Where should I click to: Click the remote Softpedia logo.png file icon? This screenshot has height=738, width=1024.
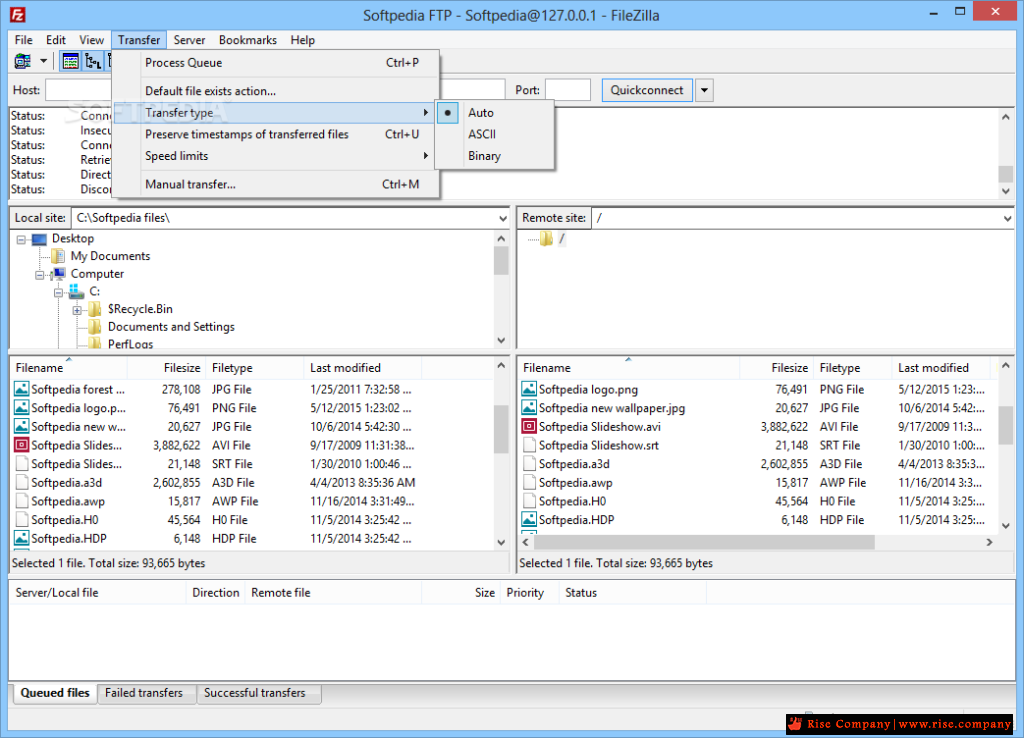[x=529, y=389]
